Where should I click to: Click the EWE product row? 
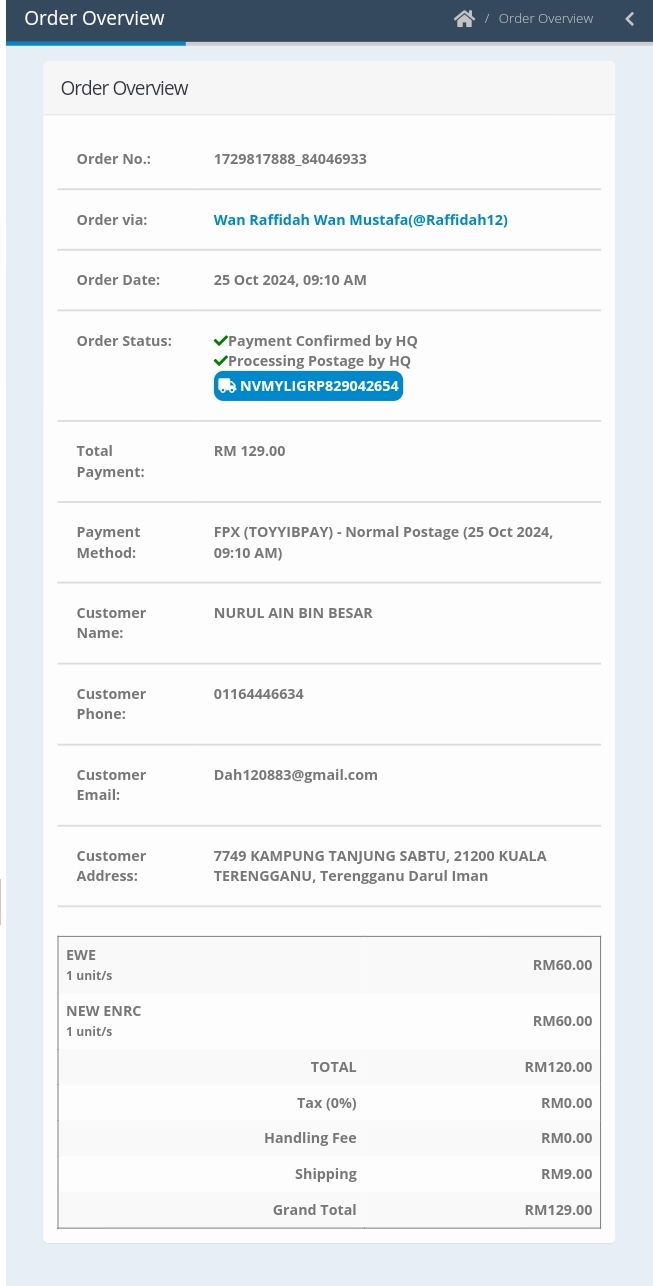pos(329,965)
